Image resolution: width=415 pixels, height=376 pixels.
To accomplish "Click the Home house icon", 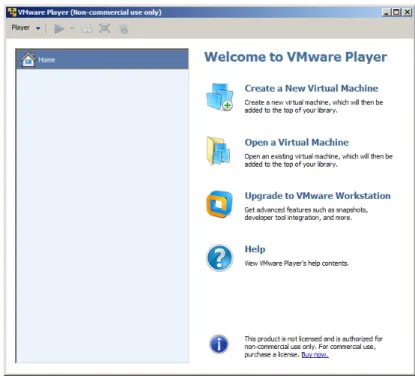I will point(28,60).
